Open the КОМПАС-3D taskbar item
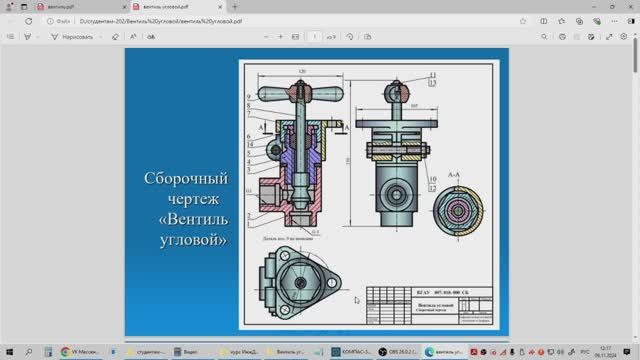640x360 pixels. [x=351, y=351]
